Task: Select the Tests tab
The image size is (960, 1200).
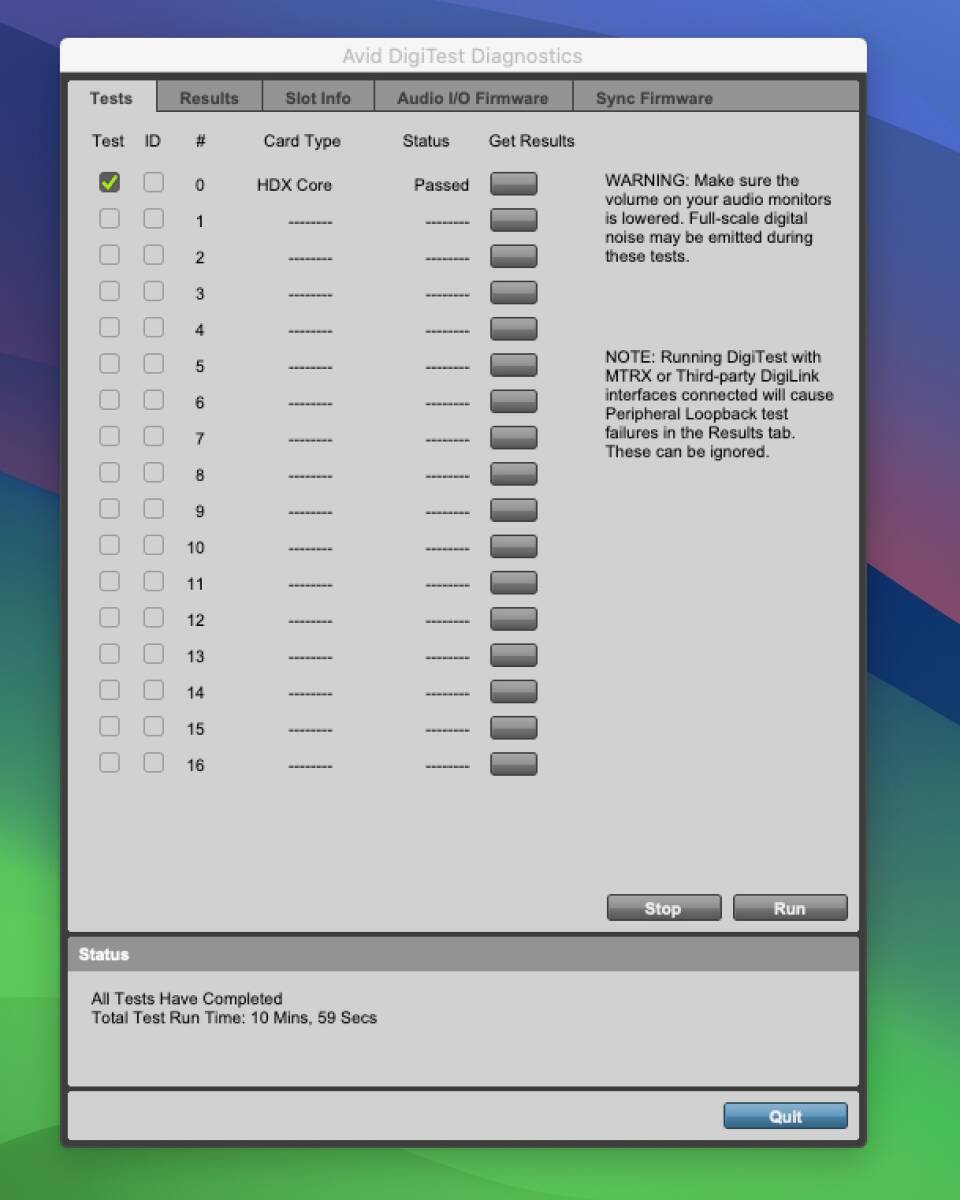Action: (111, 98)
